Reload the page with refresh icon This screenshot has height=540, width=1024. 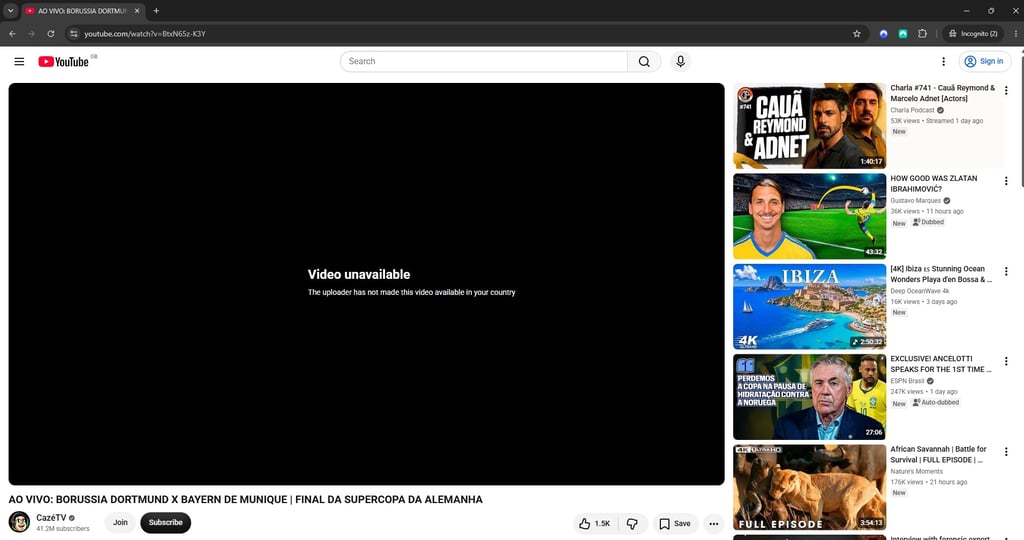(50, 33)
